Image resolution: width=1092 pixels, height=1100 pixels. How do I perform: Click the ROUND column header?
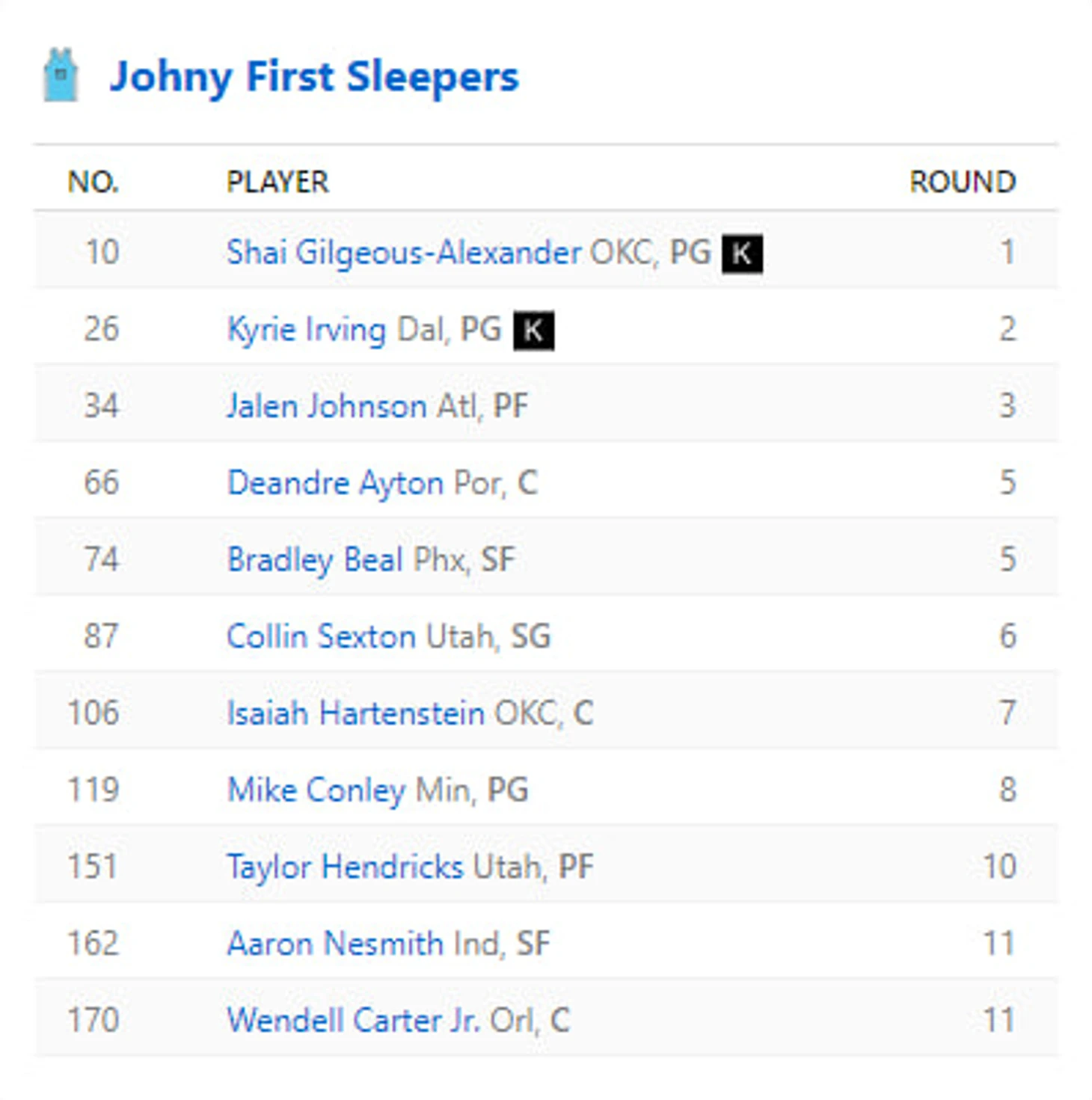pyautogui.click(x=963, y=182)
